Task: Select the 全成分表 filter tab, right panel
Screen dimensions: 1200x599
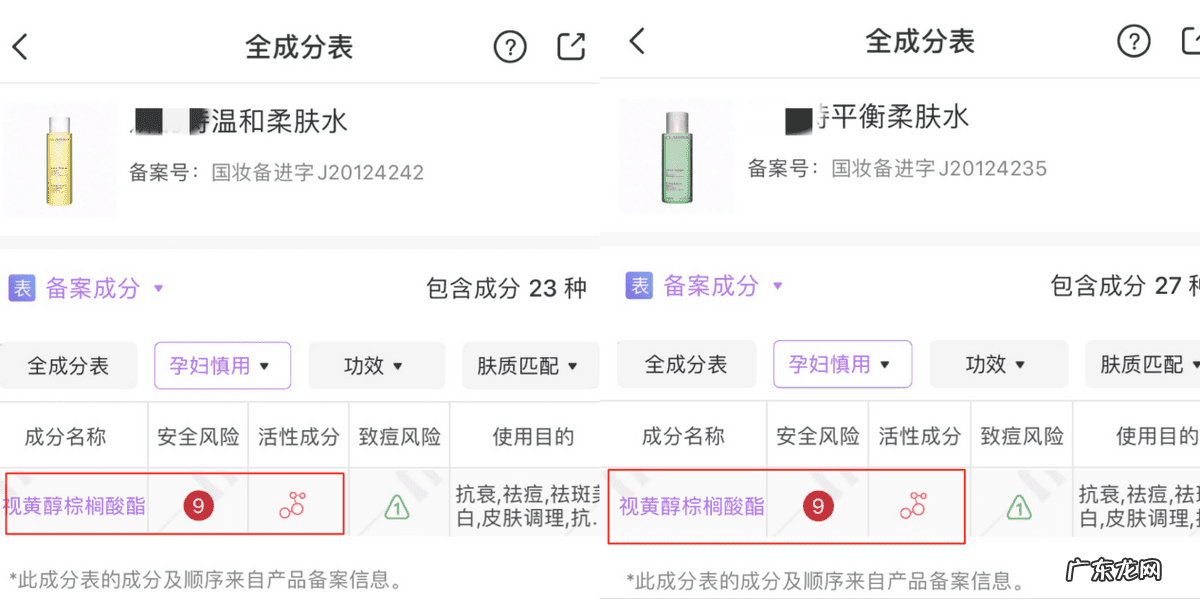Action: 686,365
